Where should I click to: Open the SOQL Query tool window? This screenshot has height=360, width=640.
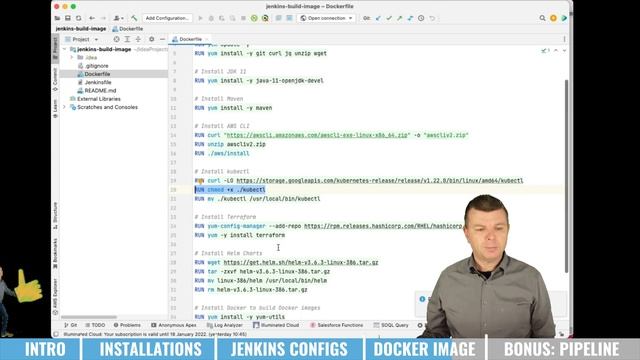pos(391,325)
